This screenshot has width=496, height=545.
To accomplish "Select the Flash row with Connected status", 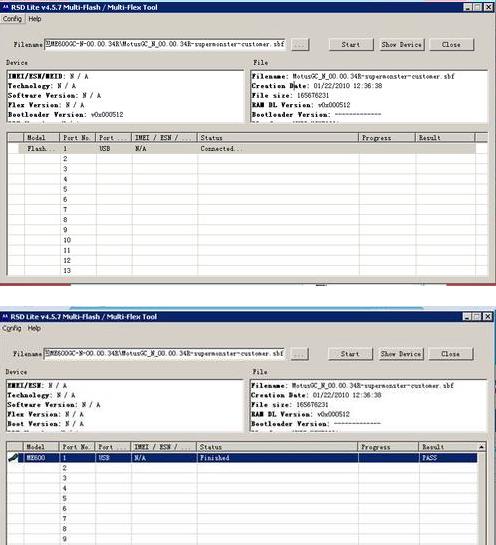I will (242, 148).
